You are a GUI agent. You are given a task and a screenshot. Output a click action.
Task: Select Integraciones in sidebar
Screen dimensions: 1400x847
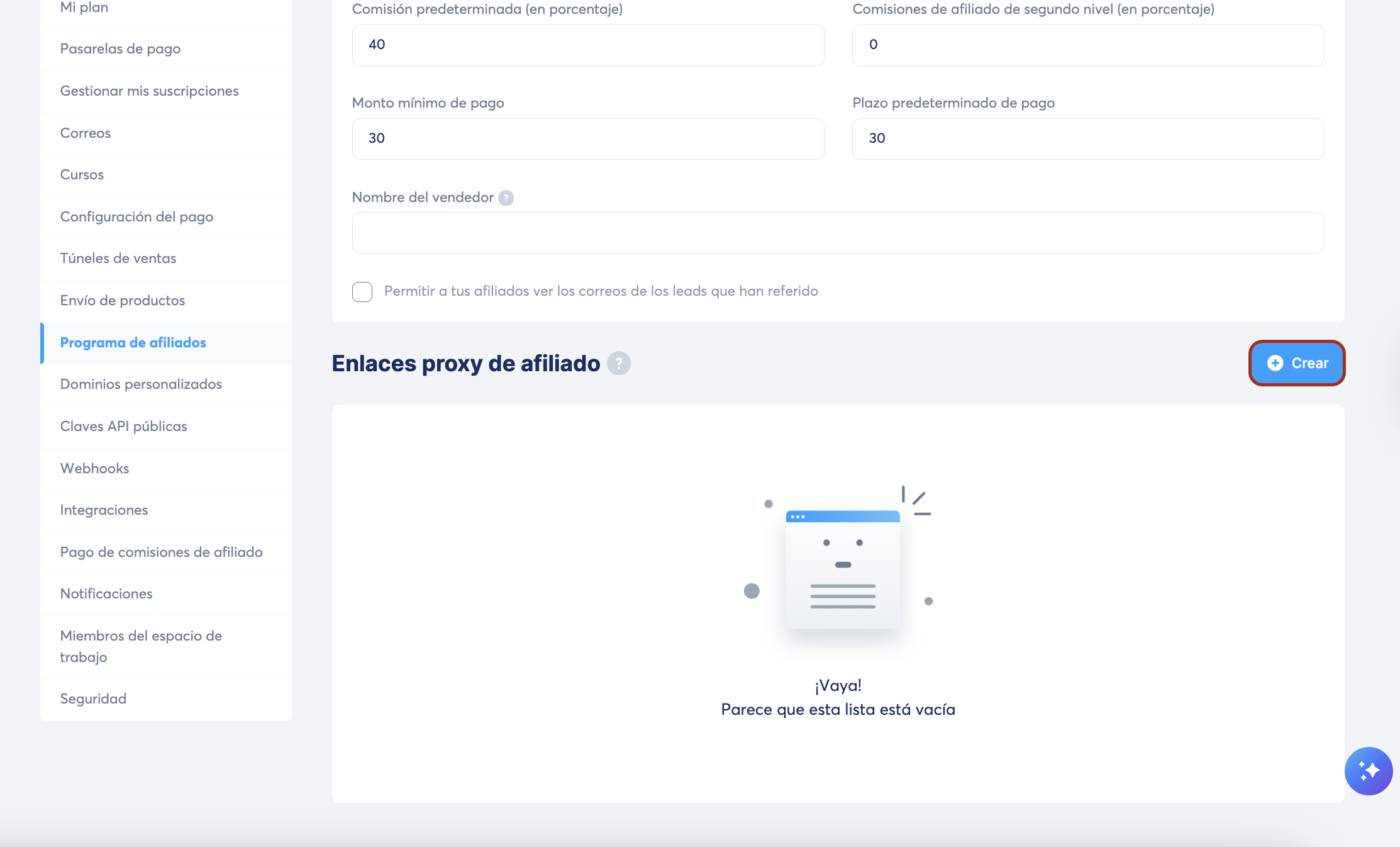(x=104, y=510)
